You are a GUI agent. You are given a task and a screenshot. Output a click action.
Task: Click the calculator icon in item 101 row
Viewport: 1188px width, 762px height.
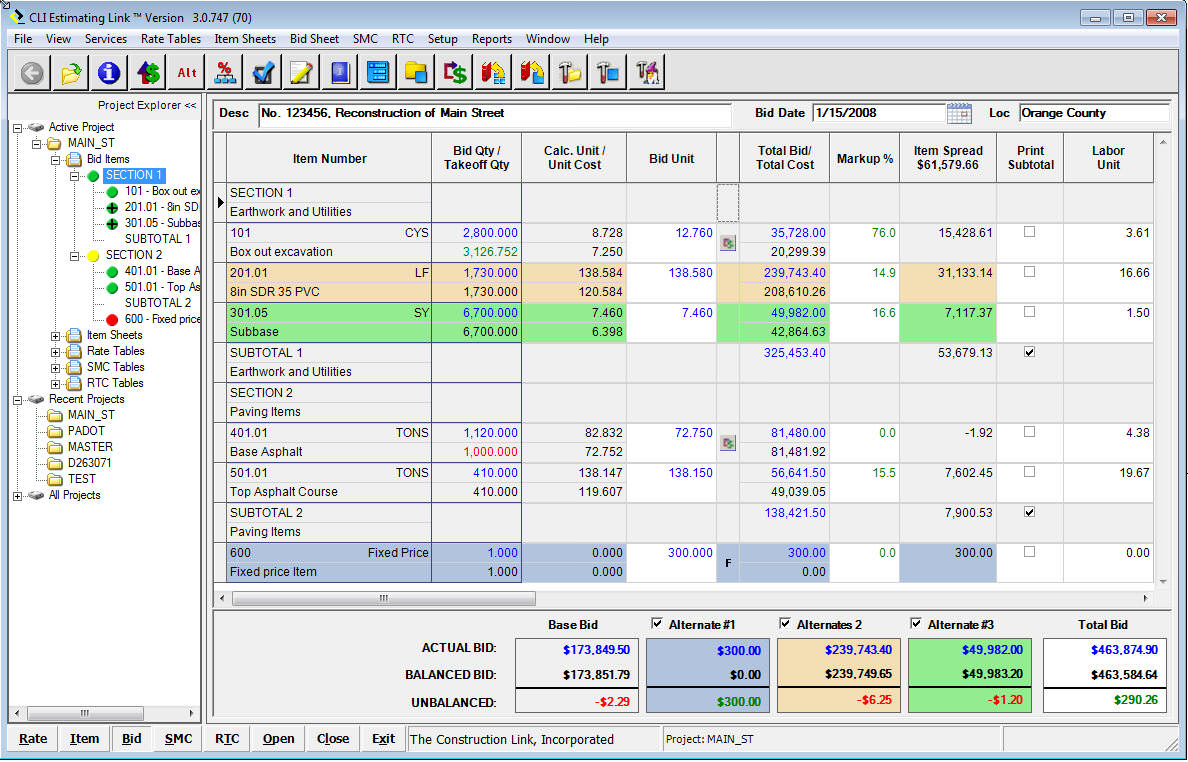(727, 242)
